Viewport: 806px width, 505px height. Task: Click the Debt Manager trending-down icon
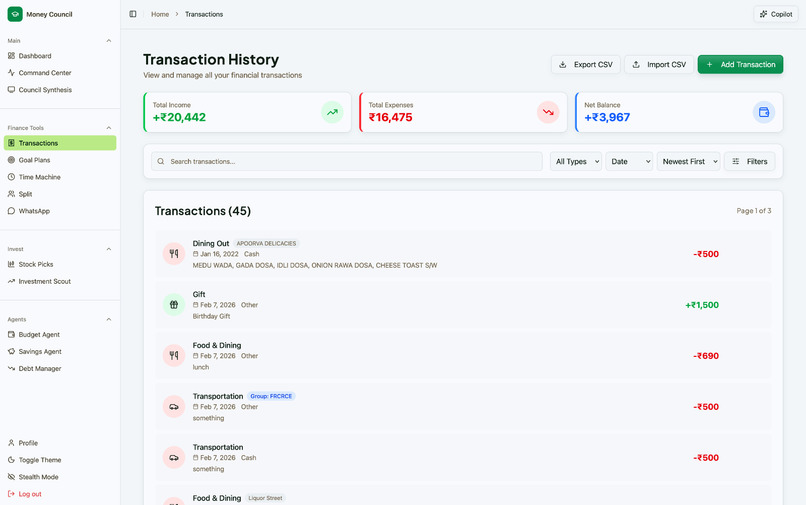11,368
